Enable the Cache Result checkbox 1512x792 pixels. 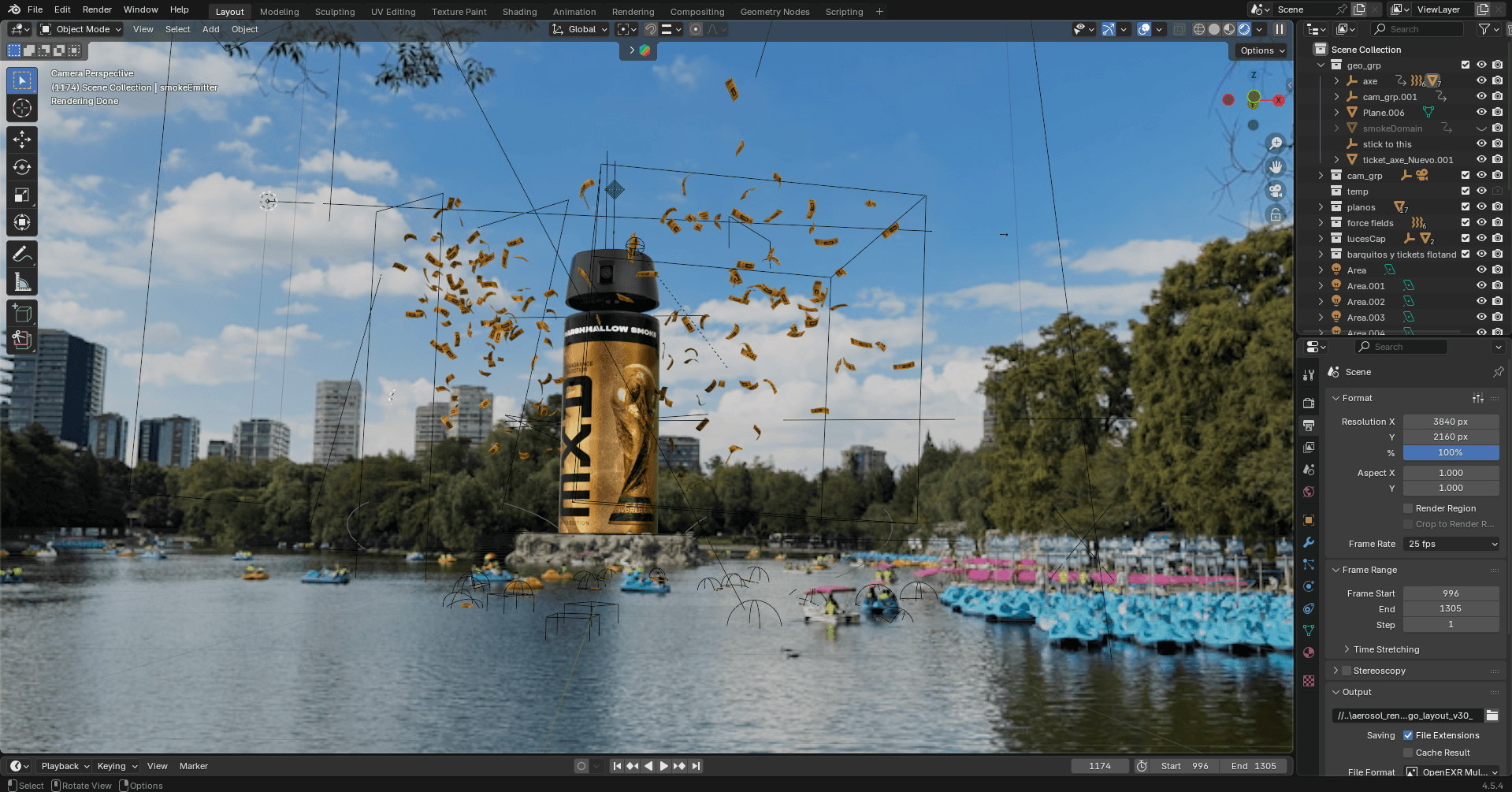click(1408, 753)
